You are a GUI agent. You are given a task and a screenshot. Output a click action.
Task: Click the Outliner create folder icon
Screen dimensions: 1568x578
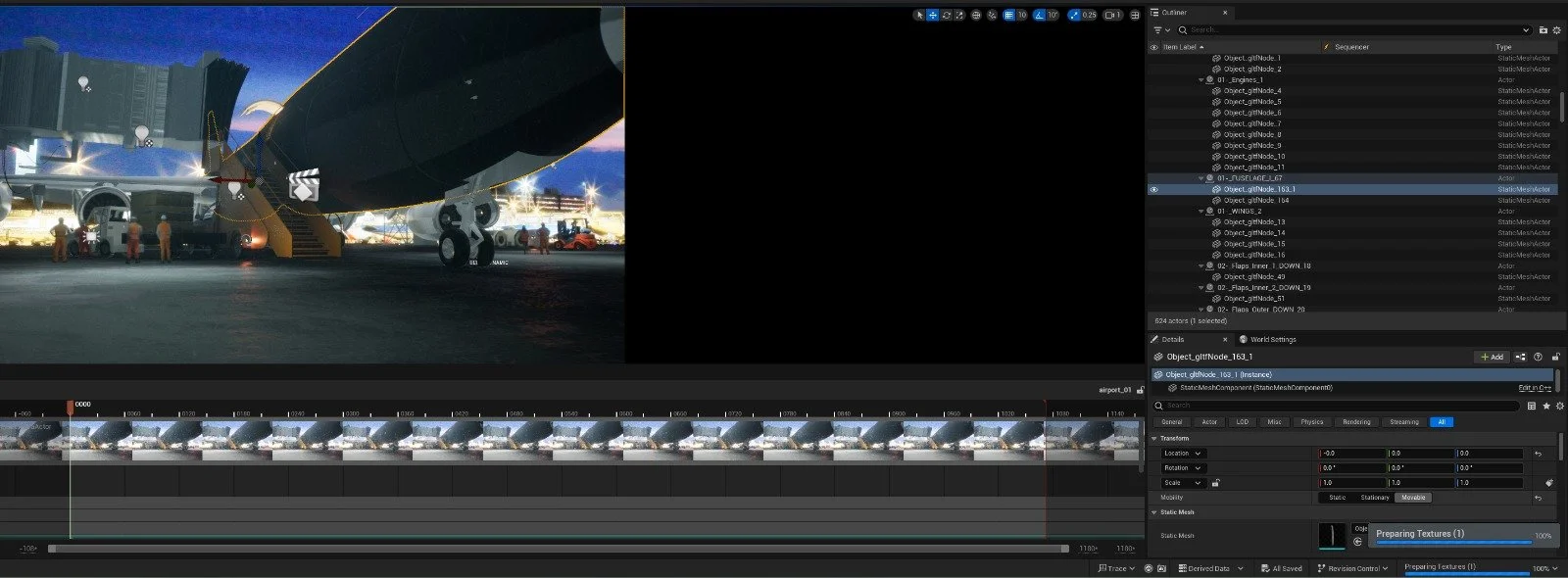tap(1543, 30)
